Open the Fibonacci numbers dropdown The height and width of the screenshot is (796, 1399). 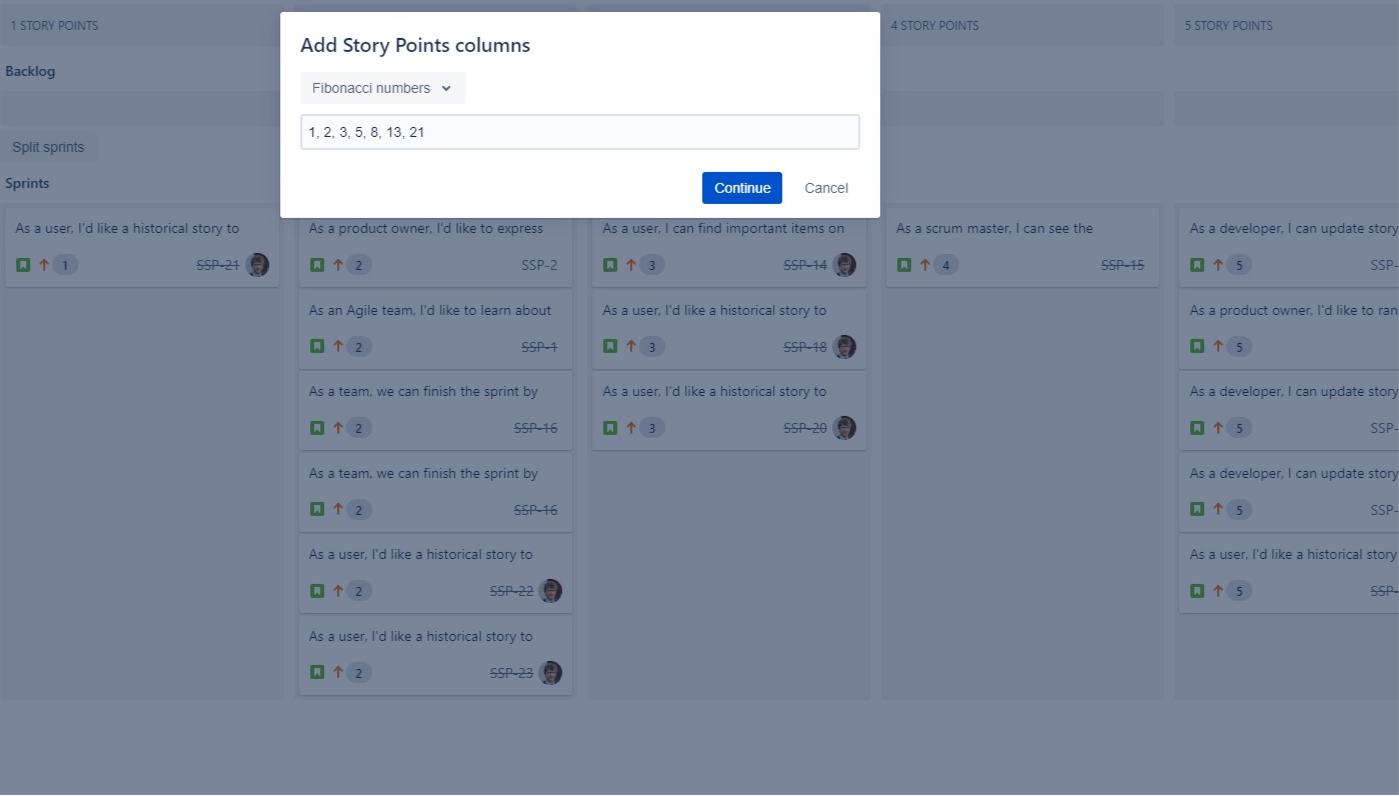[382, 88]
